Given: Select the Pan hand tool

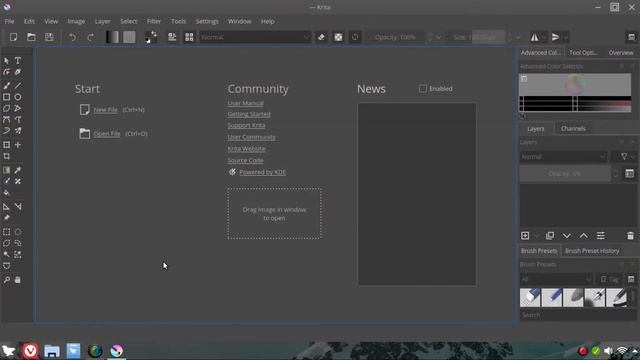Looking at the screenshot, I should click(18, 280).
